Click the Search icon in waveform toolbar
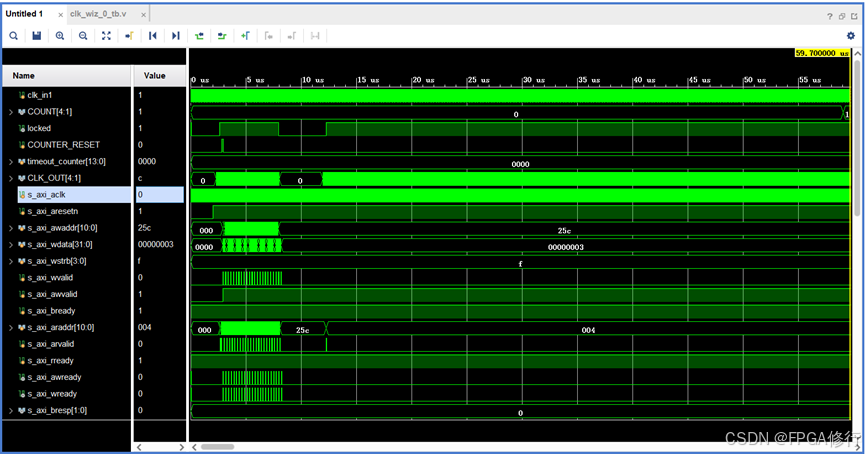 click(13, 36)
